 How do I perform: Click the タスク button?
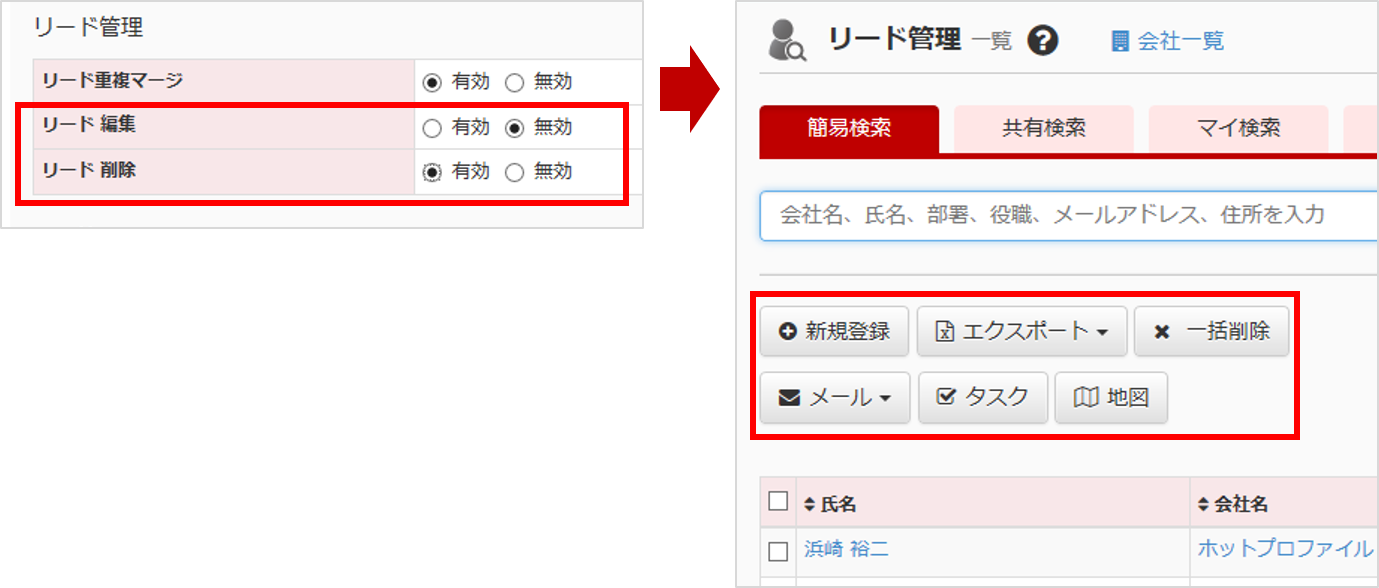coord(983,398)
